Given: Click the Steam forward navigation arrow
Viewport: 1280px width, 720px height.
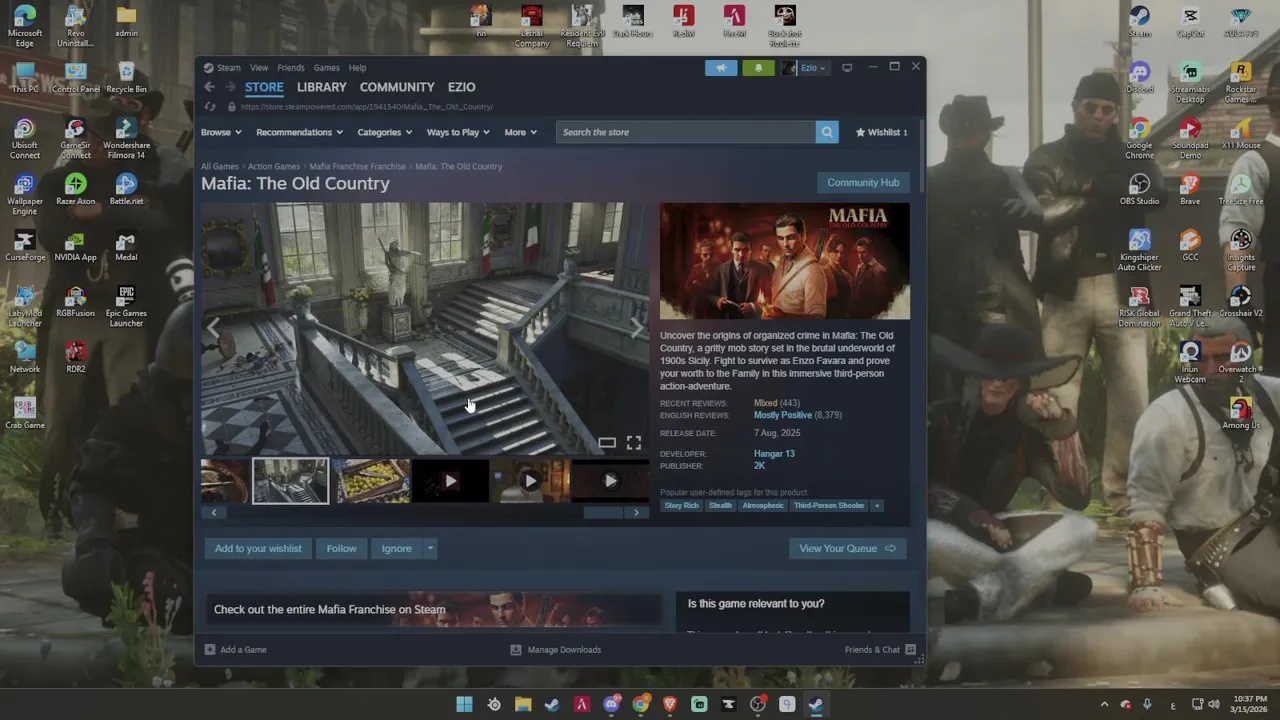Looking at the screenshot, I should pos(228,87).
